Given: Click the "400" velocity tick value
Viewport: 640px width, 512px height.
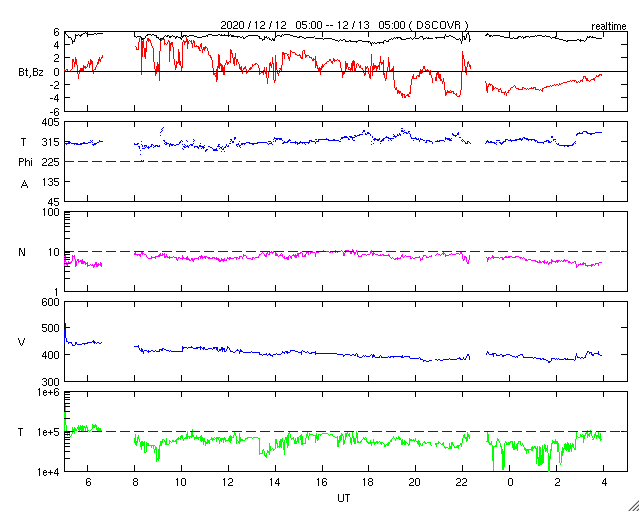Looking at the screenshot, I should [x=51, y=355].
